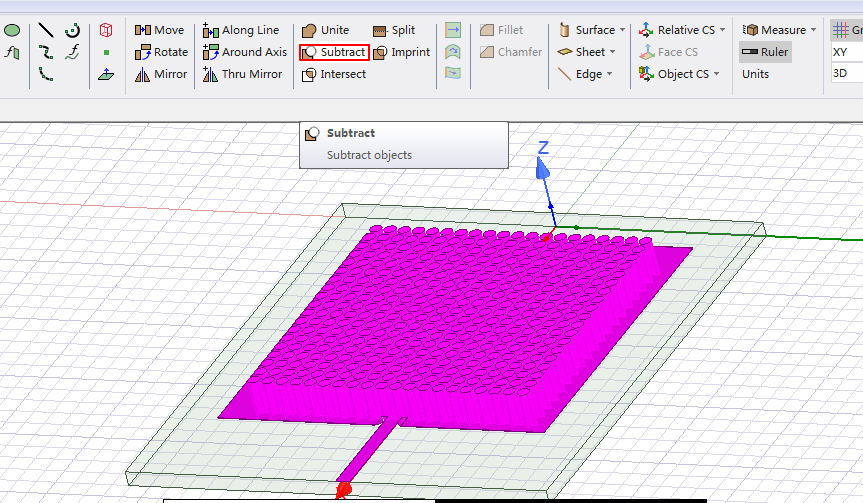Duplicate Thru Mirror

pyautogui.click(x=242, y=74)
